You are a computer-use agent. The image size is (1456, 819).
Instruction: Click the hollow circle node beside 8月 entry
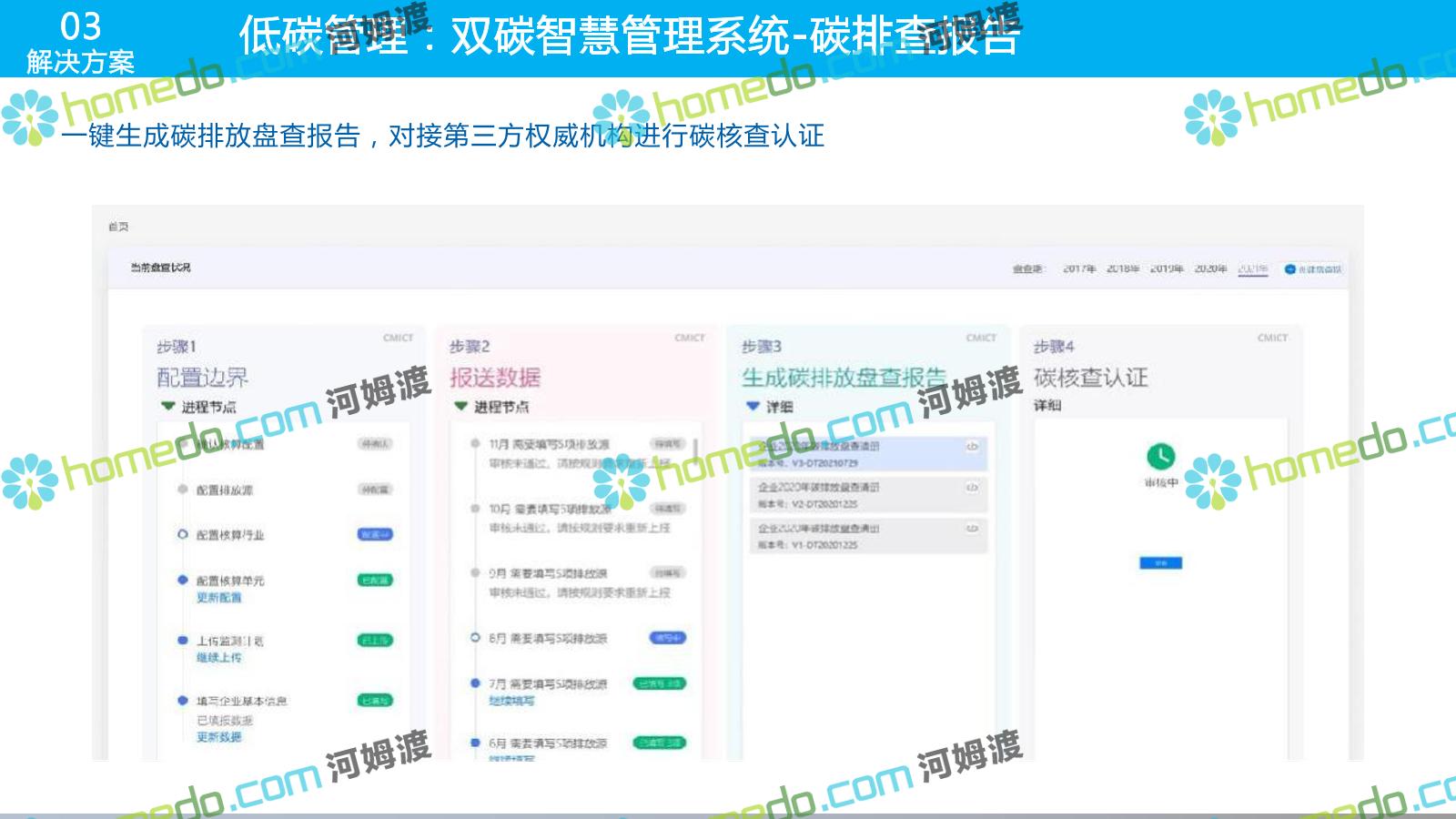point(475,638)
